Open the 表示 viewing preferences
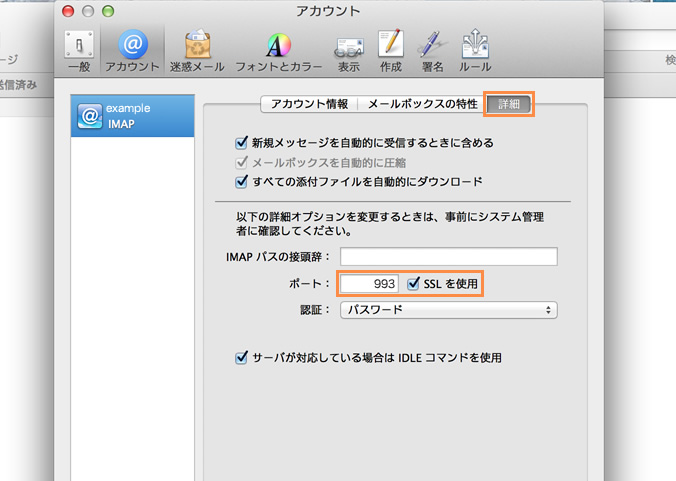Image resolution: width=676 pixels, height=481 pixels. pyautogui.click(x=349, y=53)
